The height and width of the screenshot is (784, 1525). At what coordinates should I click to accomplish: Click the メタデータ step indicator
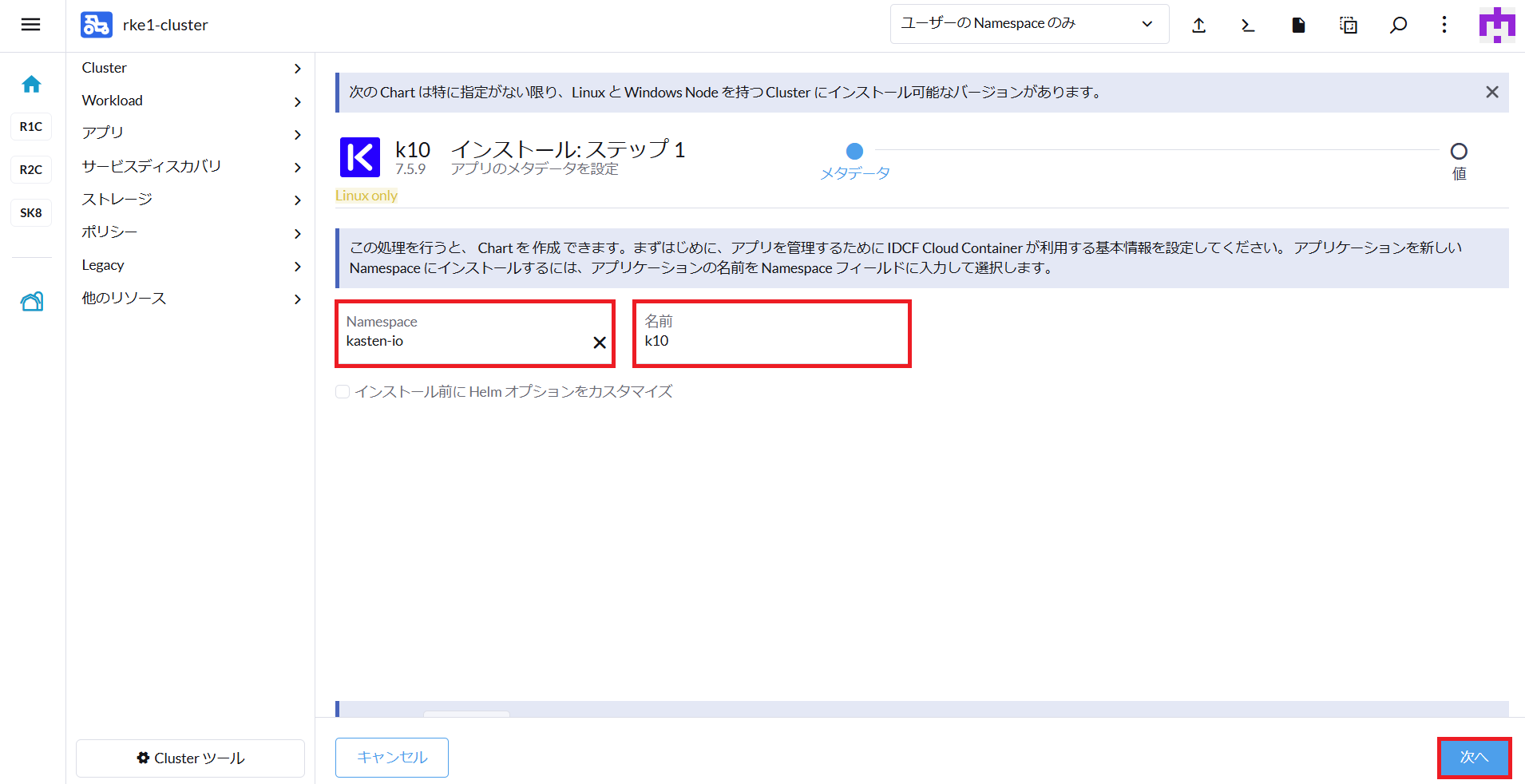pos(855,160)
